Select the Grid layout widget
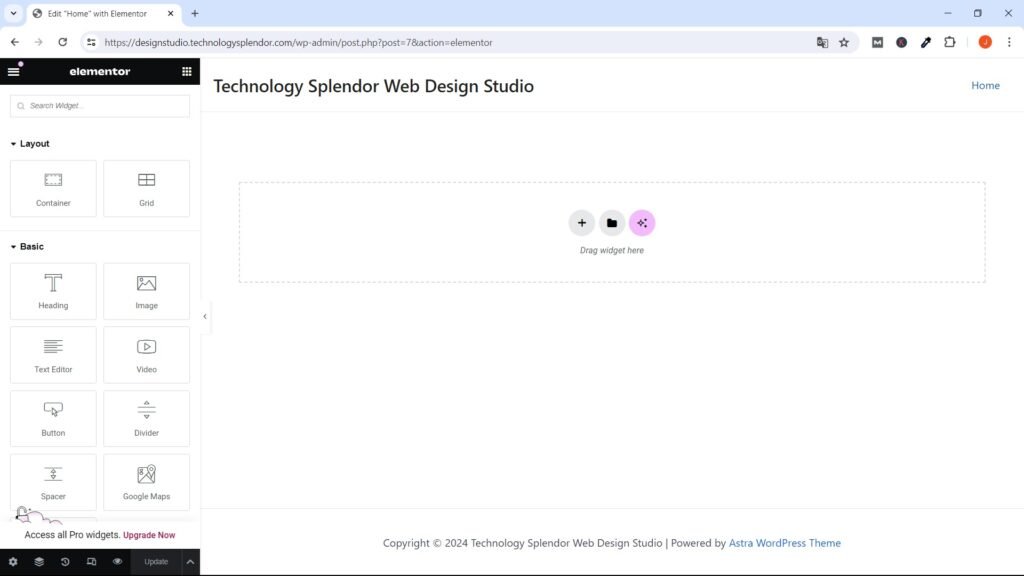 146,188
